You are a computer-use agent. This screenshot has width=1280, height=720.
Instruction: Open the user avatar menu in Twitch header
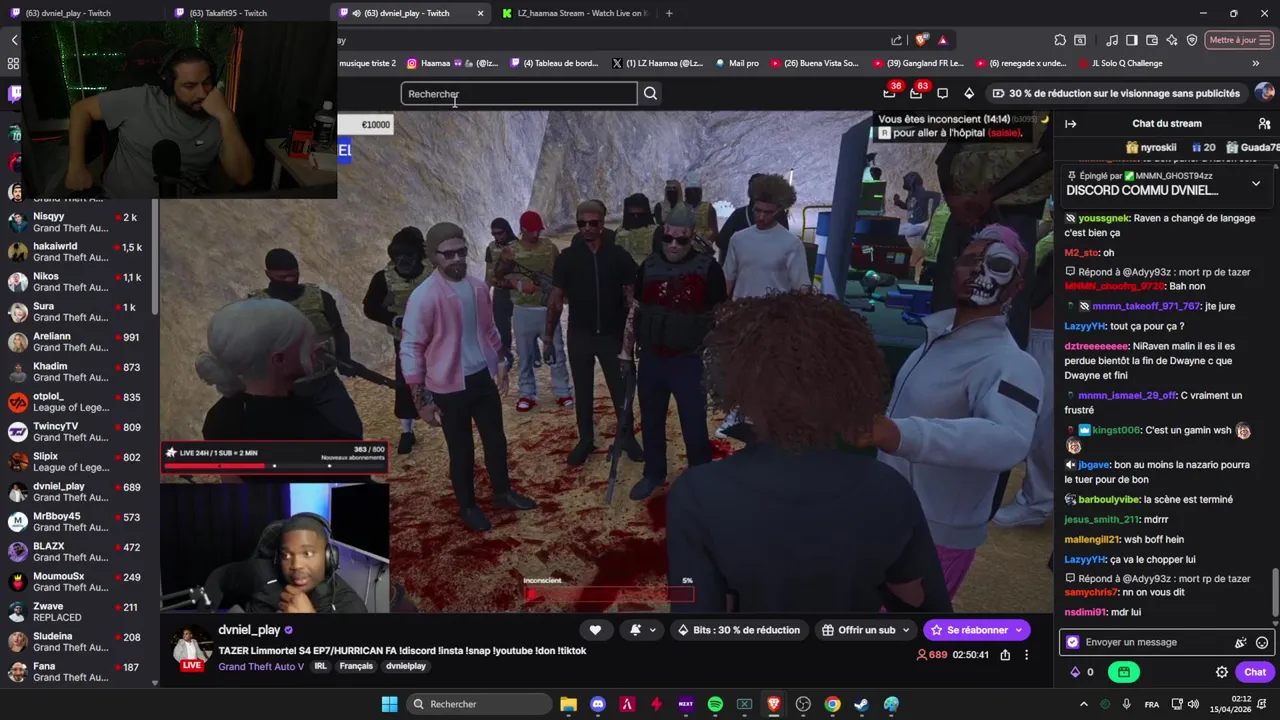(x=1265, y=93)
